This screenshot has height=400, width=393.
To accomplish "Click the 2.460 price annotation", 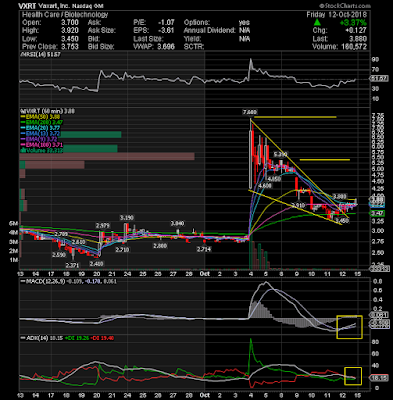I will tap(97, 264).
